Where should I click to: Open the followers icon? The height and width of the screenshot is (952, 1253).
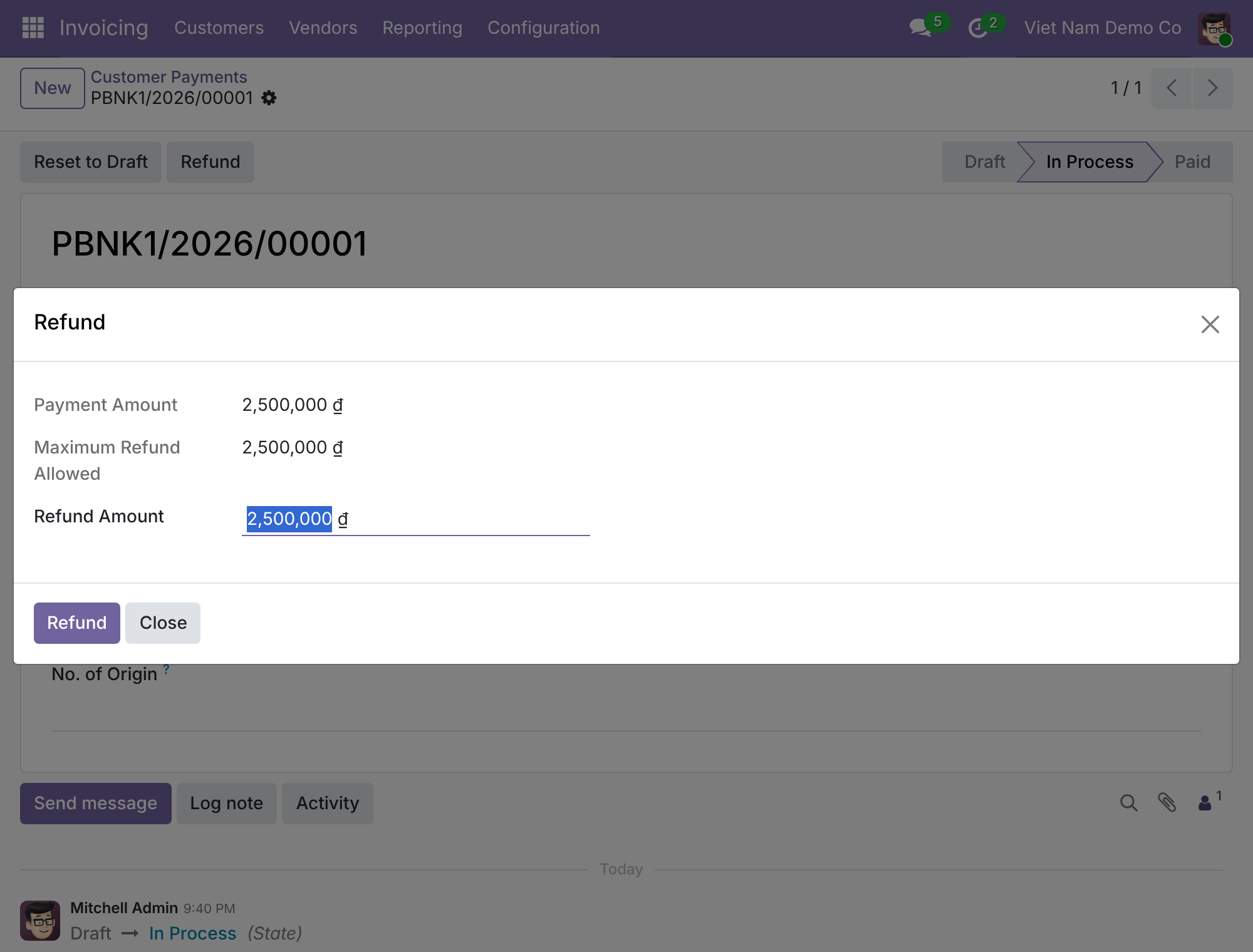tap(1209, 802)
